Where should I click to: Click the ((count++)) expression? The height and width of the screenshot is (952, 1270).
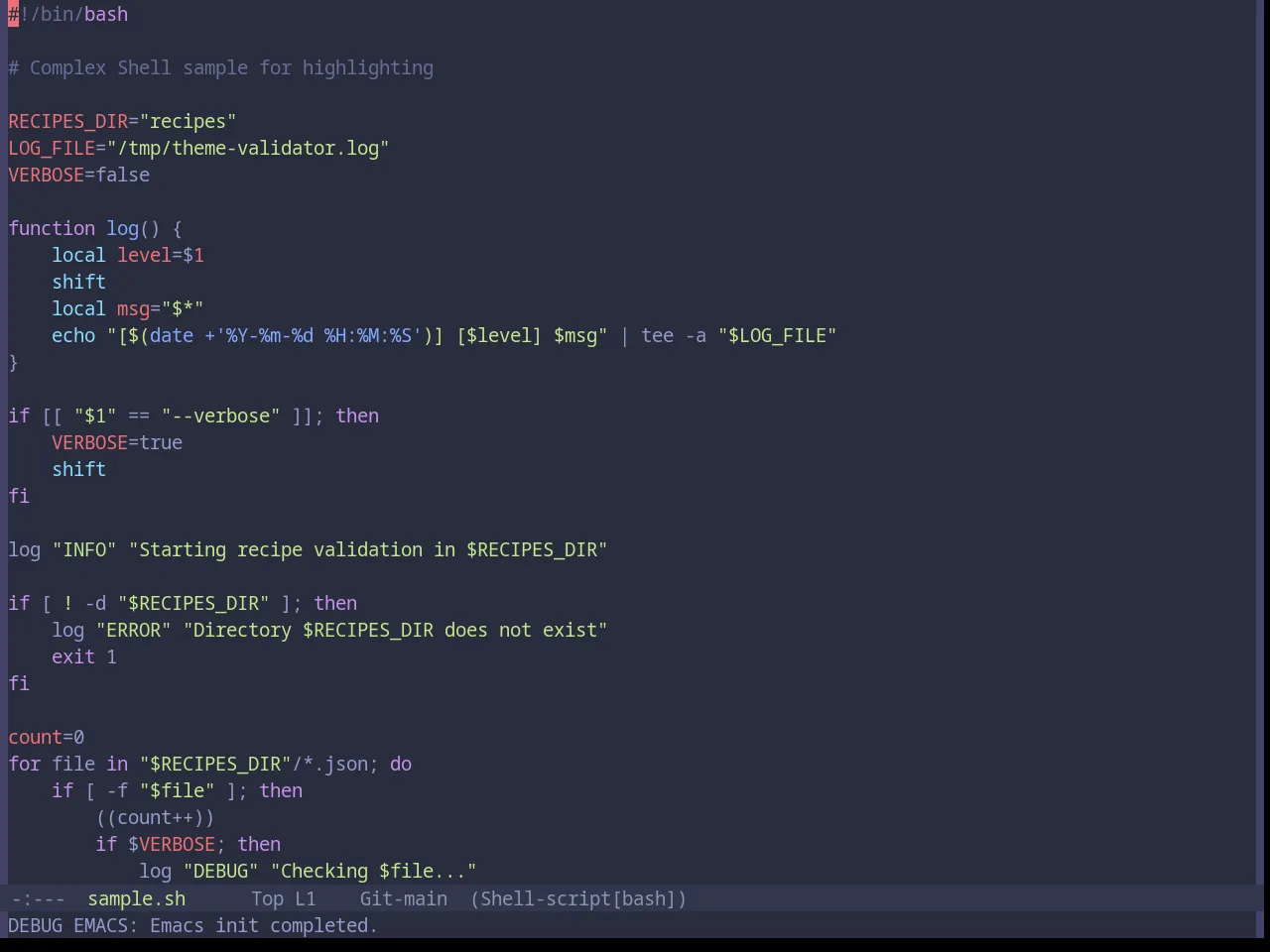[155, 817]
